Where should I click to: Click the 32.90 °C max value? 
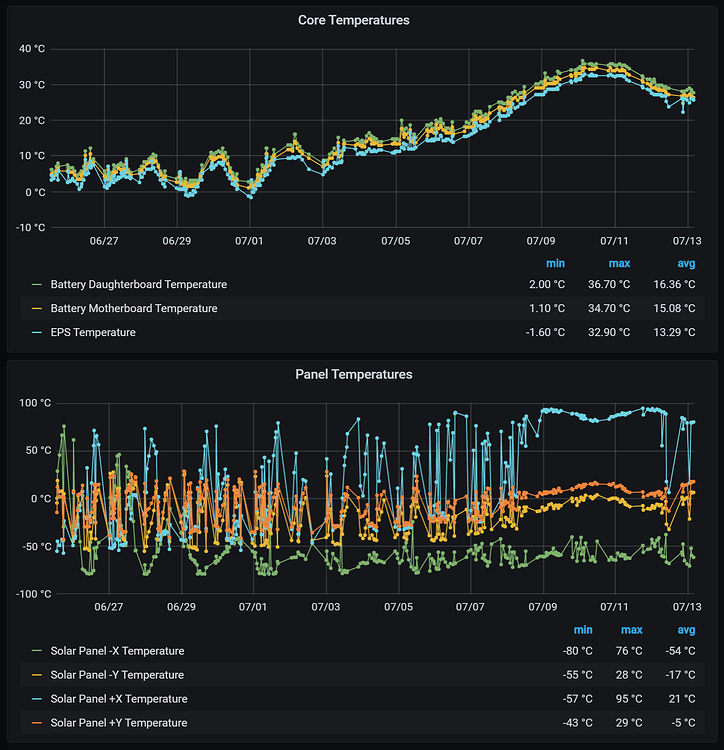(x=609, y=332)
